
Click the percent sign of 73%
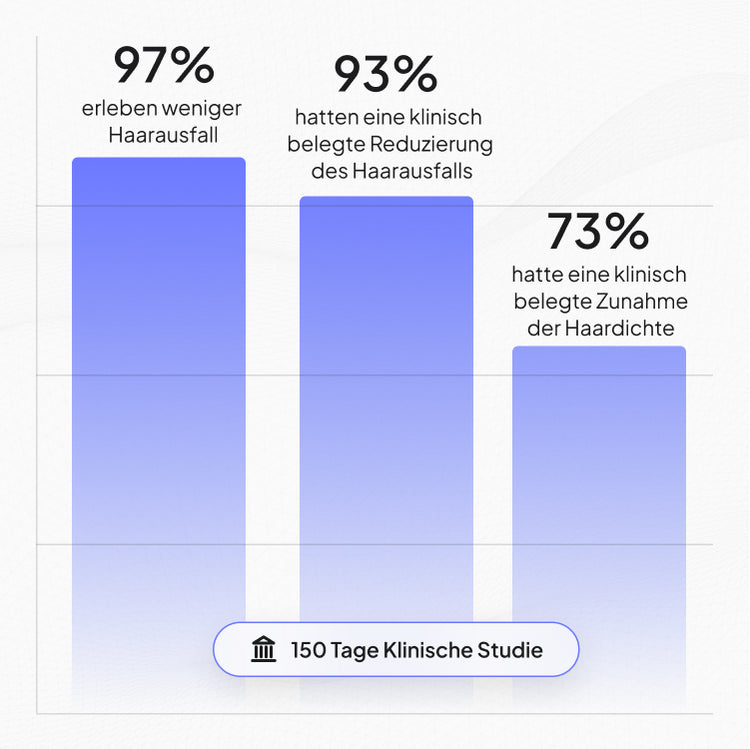click(627, 231)
